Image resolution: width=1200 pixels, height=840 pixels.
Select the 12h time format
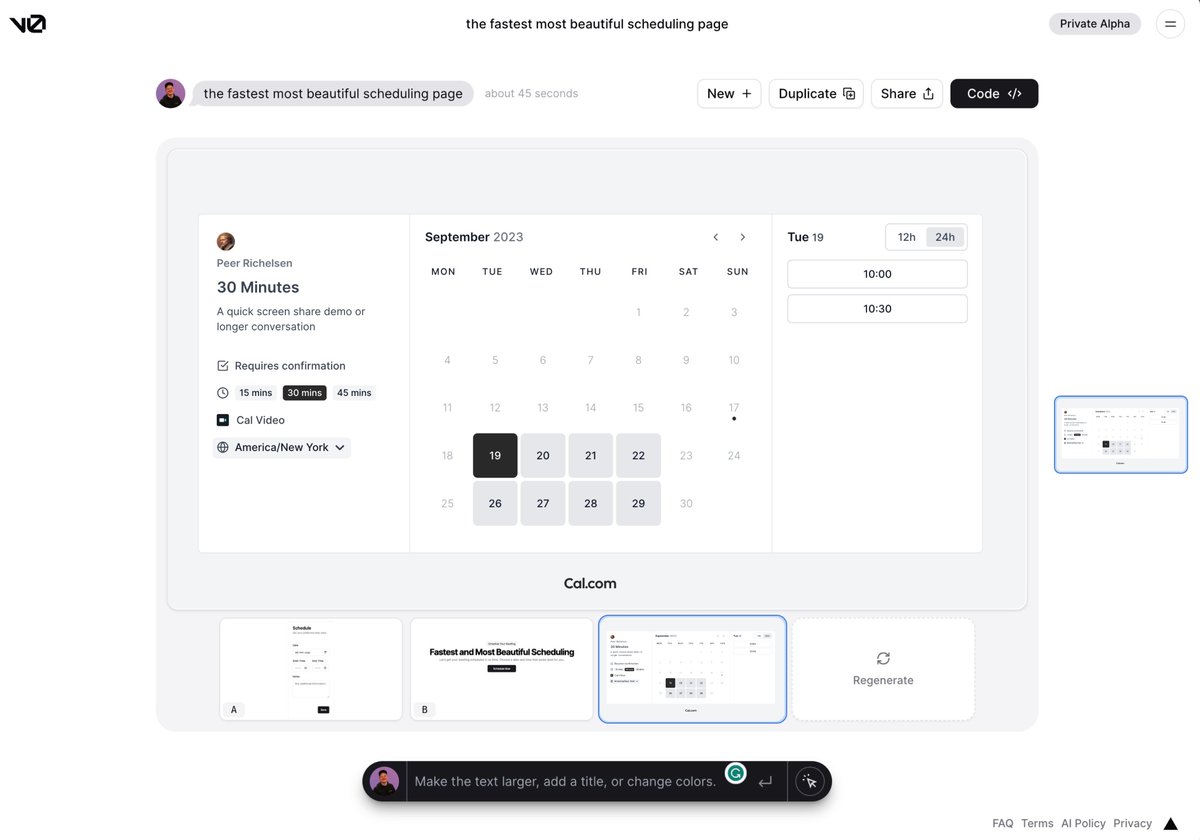point(907,237)
